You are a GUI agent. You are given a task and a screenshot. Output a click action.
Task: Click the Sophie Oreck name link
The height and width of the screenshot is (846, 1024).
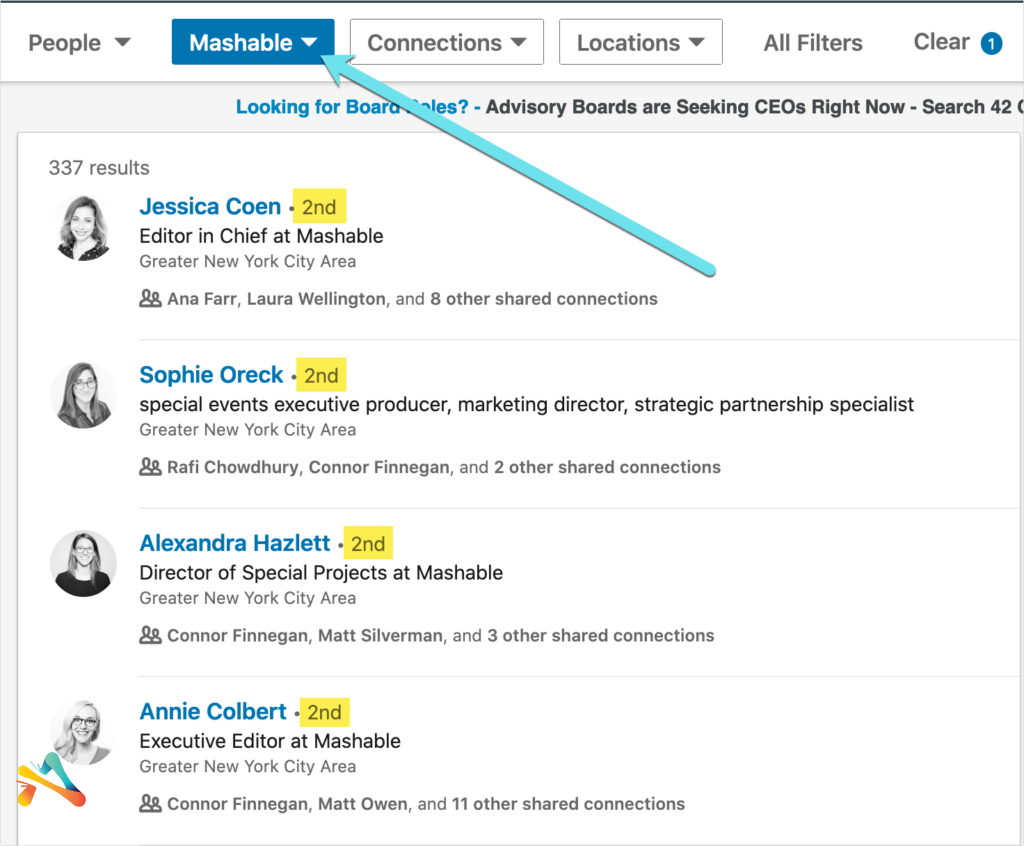coord(211,375)
